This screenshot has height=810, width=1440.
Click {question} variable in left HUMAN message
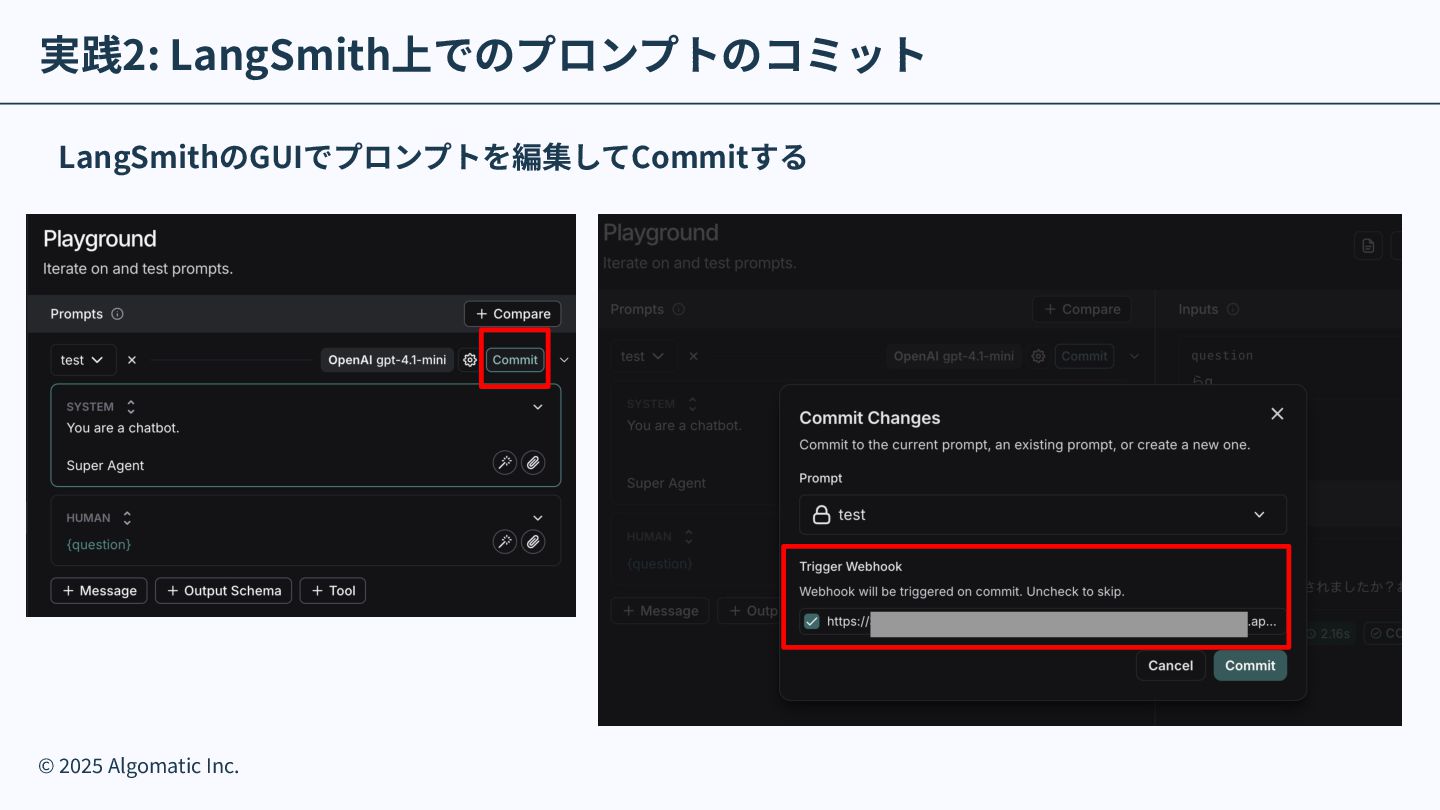tap(99, 544)
